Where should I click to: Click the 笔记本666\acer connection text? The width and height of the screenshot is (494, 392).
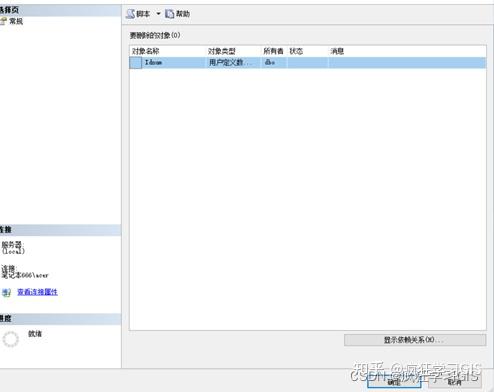[25, 275]
